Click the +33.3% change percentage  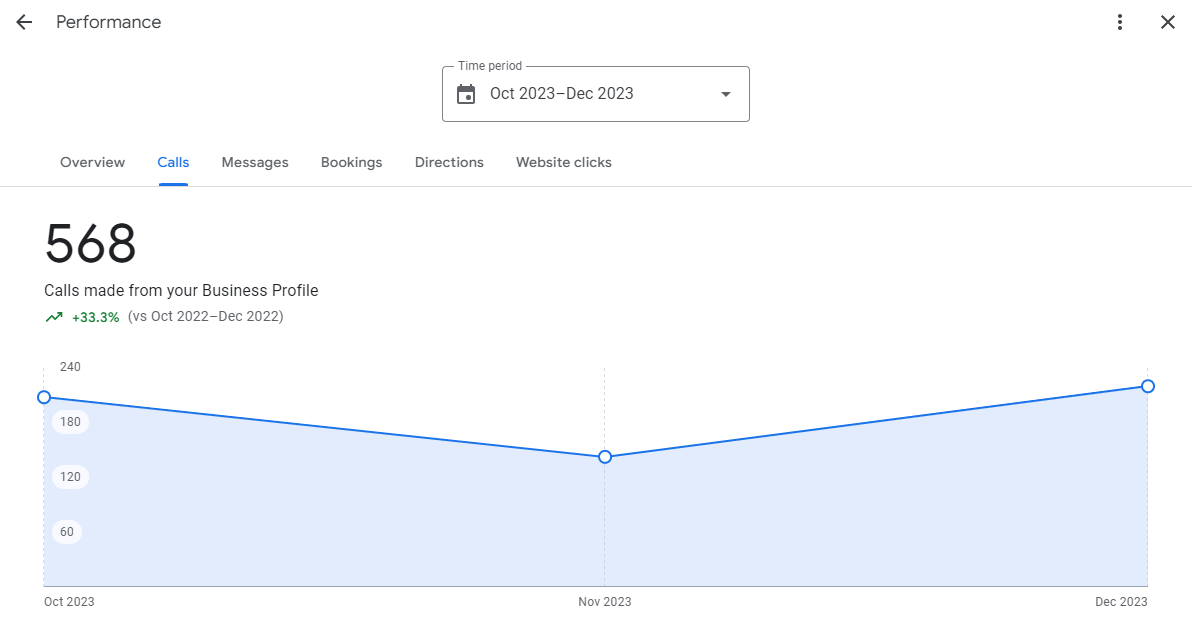[95, 317]
